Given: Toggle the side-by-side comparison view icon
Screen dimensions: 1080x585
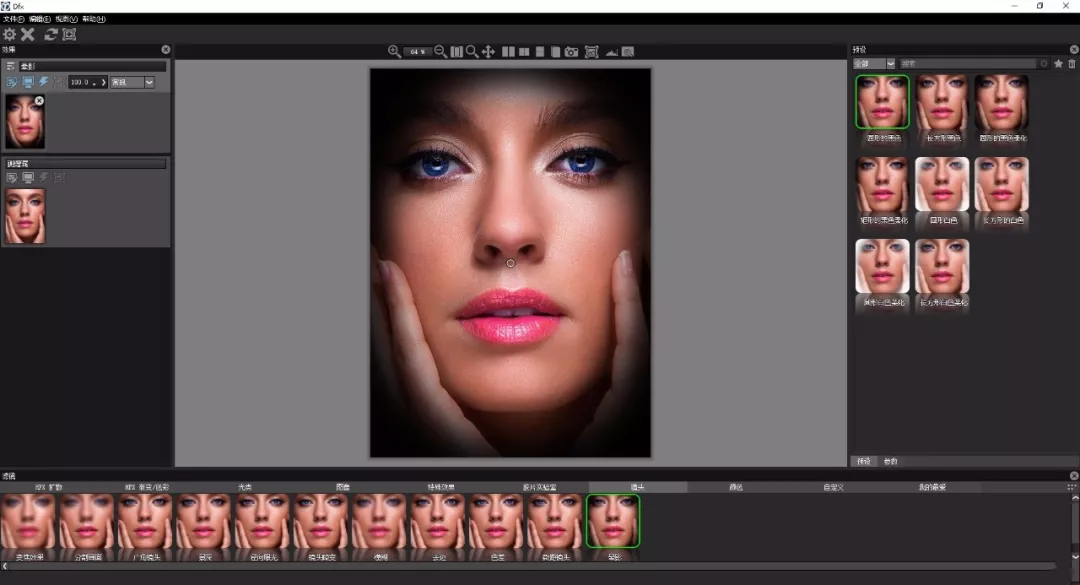Looking at the screenshot, I should [508, 52].
